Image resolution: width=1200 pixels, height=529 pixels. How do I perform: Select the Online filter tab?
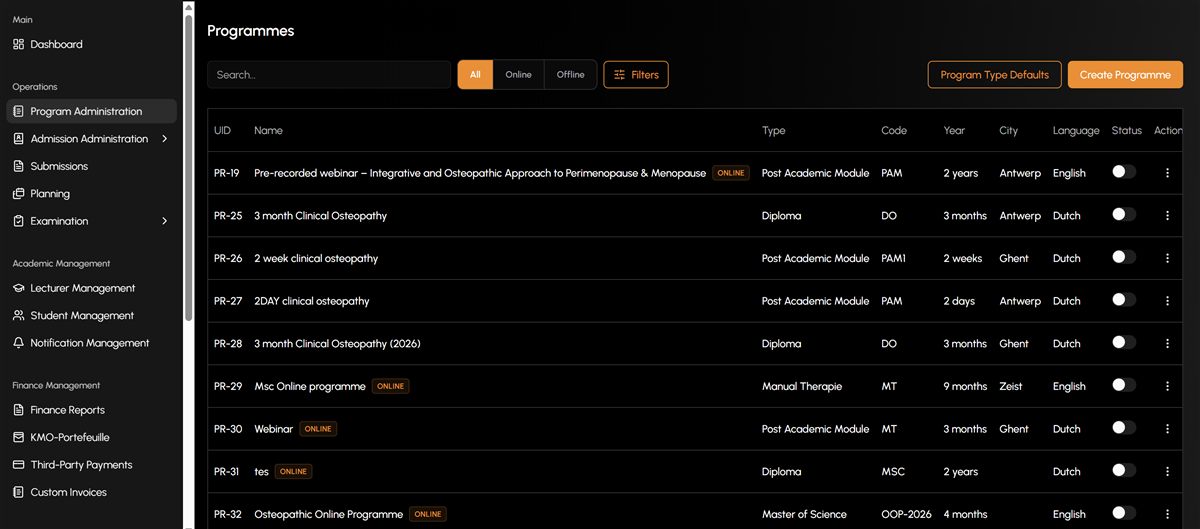[x=518, y=75]
